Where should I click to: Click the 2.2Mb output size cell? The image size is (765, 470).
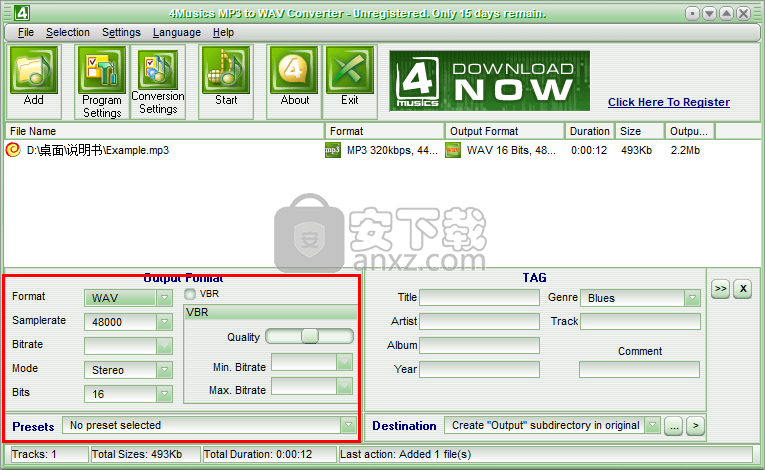tap(685, 150)
